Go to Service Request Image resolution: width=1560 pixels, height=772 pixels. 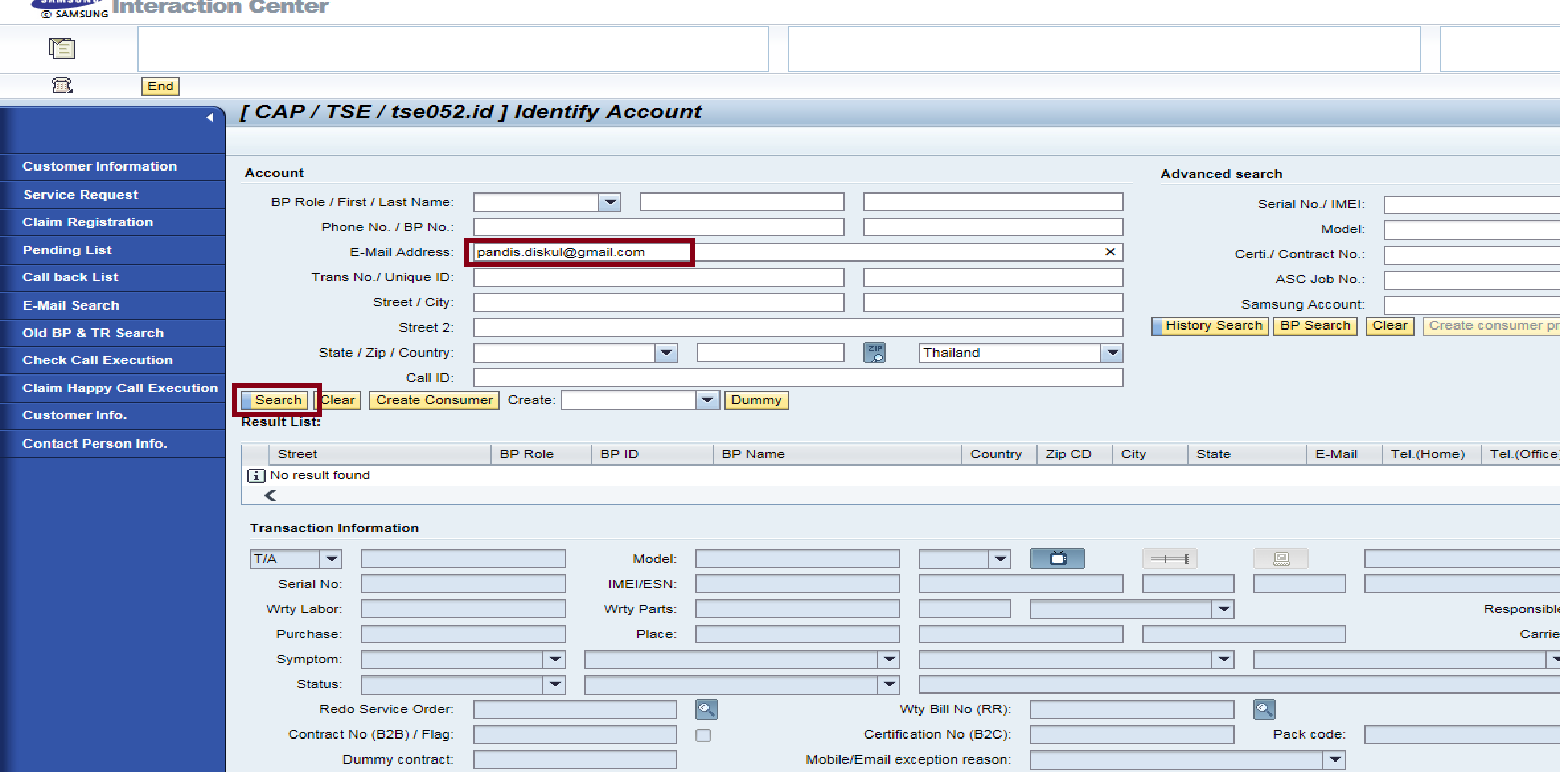pos(81,195)
